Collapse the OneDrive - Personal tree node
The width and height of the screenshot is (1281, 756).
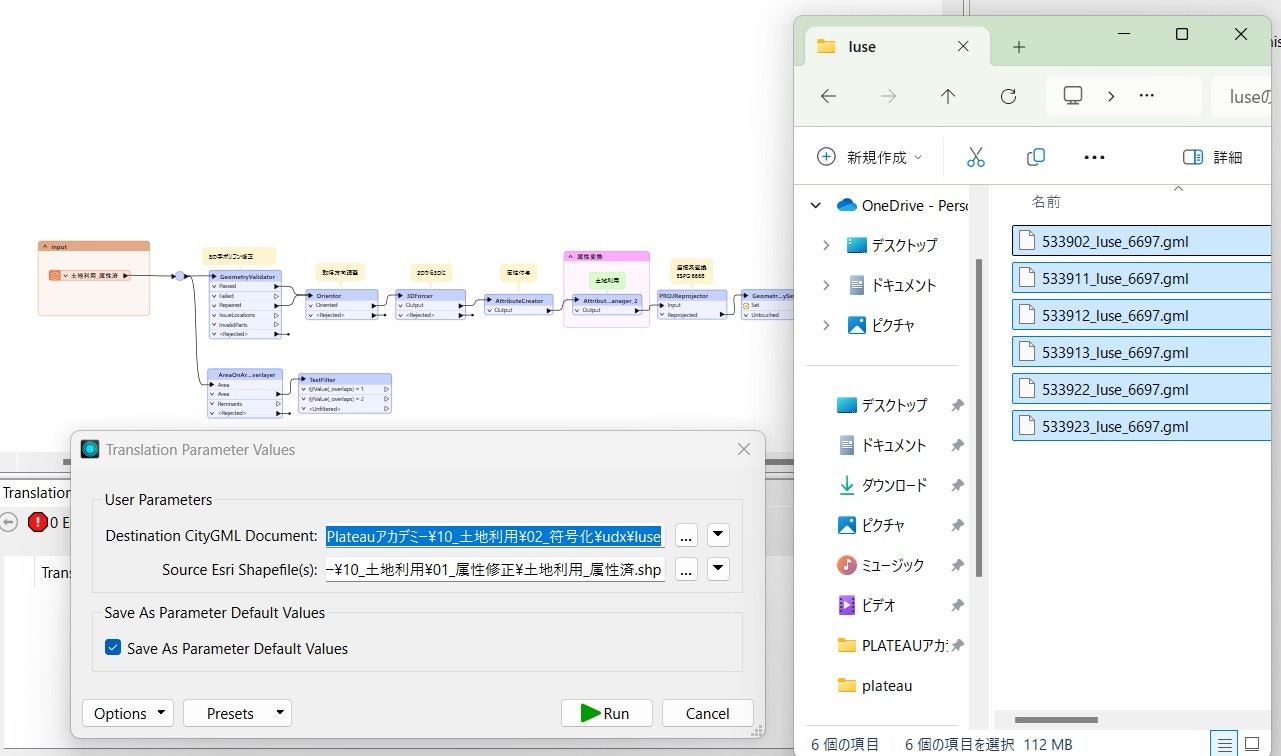pos(816,205)
